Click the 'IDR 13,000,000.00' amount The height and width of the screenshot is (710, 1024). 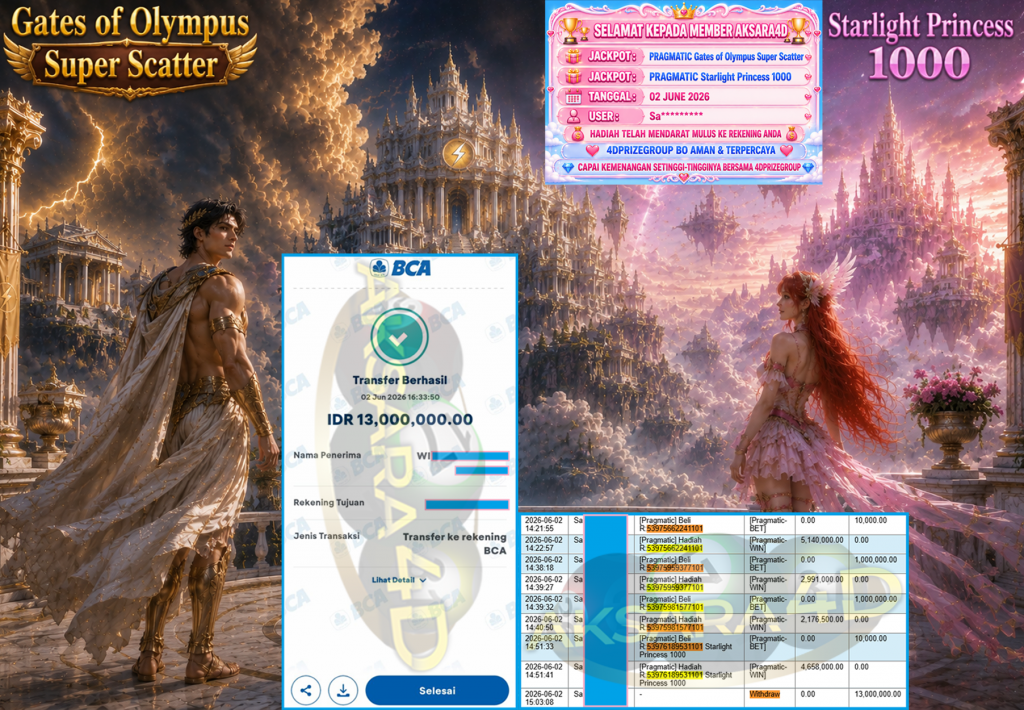click(400, 419)
